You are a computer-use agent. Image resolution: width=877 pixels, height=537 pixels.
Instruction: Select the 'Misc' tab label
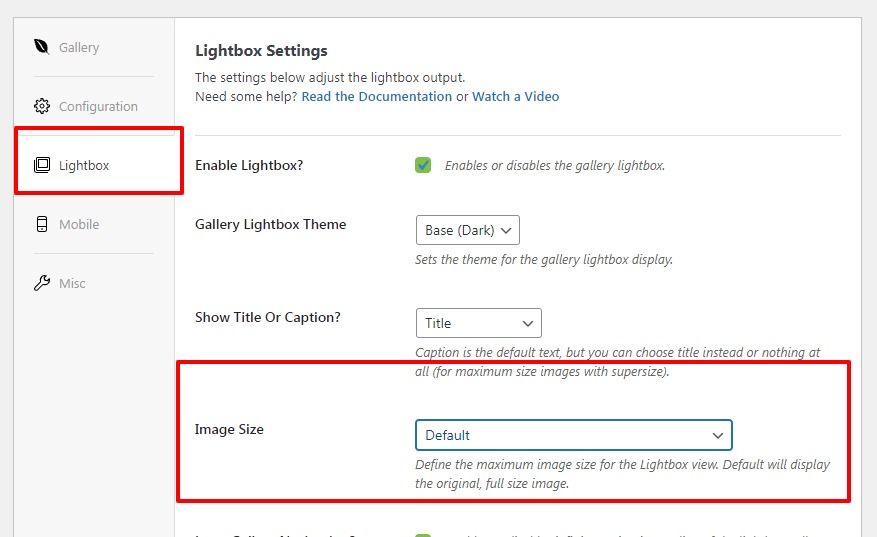click(72, 283)
